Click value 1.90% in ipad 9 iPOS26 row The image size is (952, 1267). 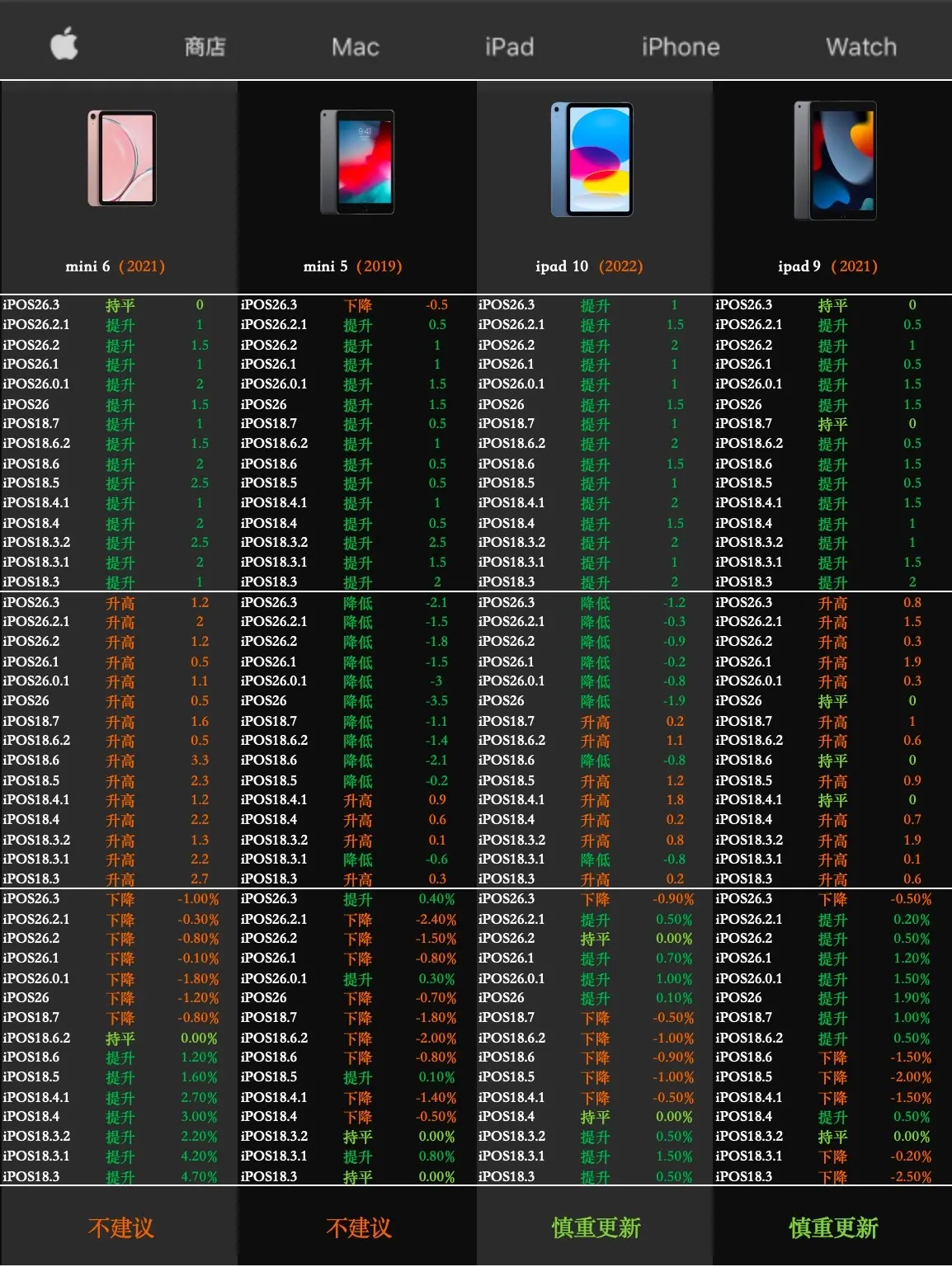coord(912,999)
